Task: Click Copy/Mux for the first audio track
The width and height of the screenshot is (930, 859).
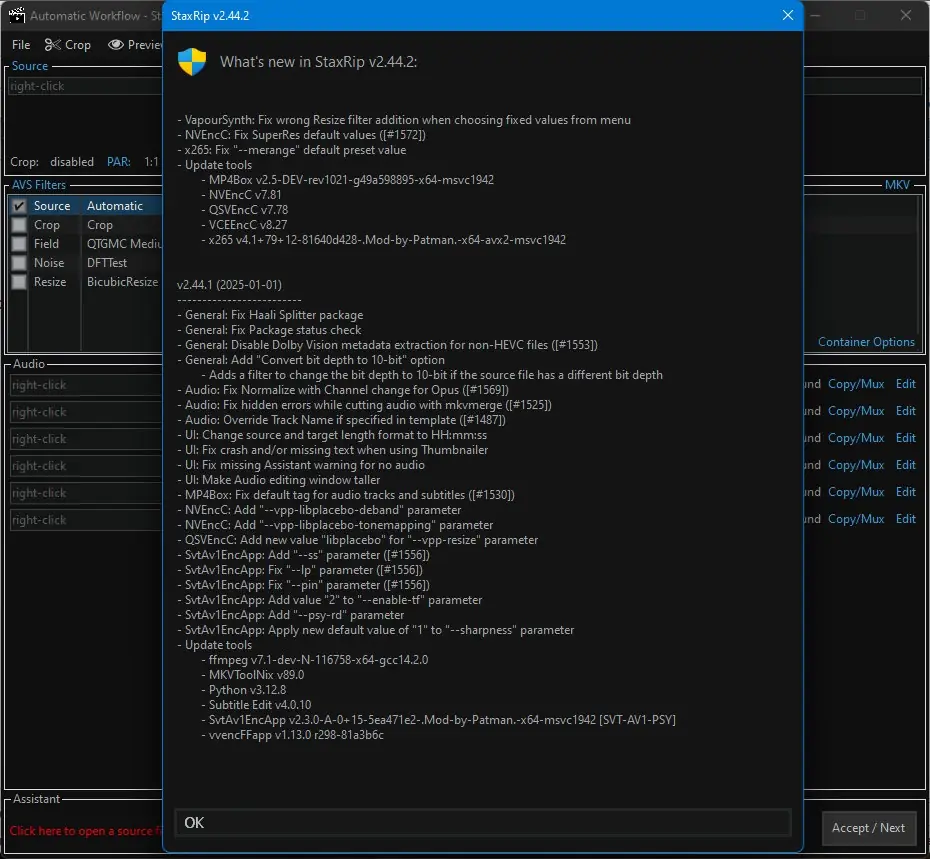Action: coord(856,384)
